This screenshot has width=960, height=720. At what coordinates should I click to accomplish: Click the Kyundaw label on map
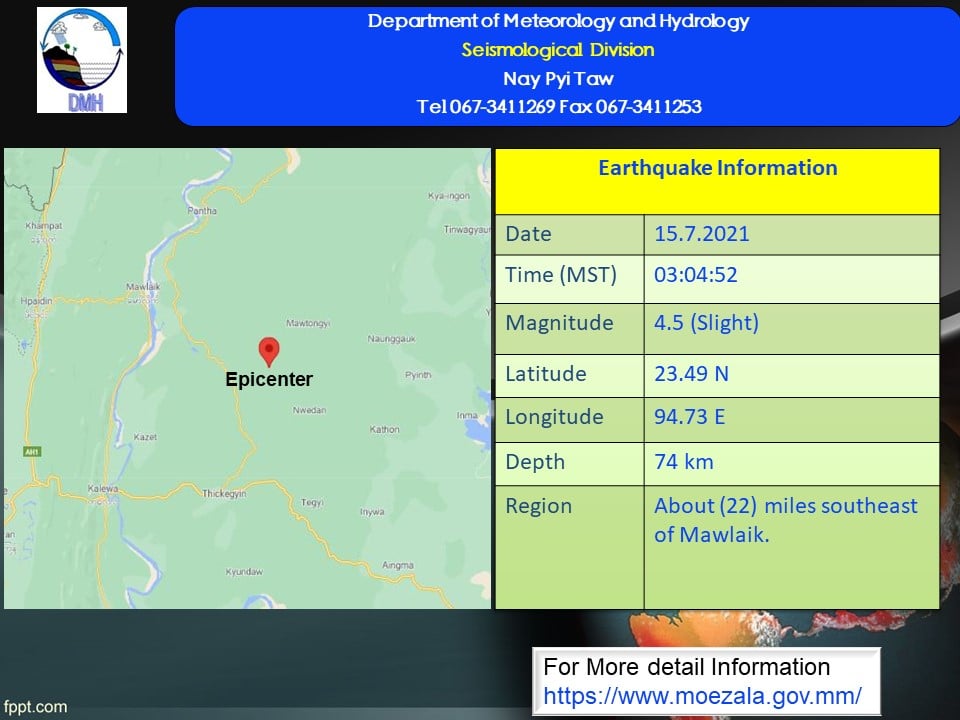[x=244, y=572]
